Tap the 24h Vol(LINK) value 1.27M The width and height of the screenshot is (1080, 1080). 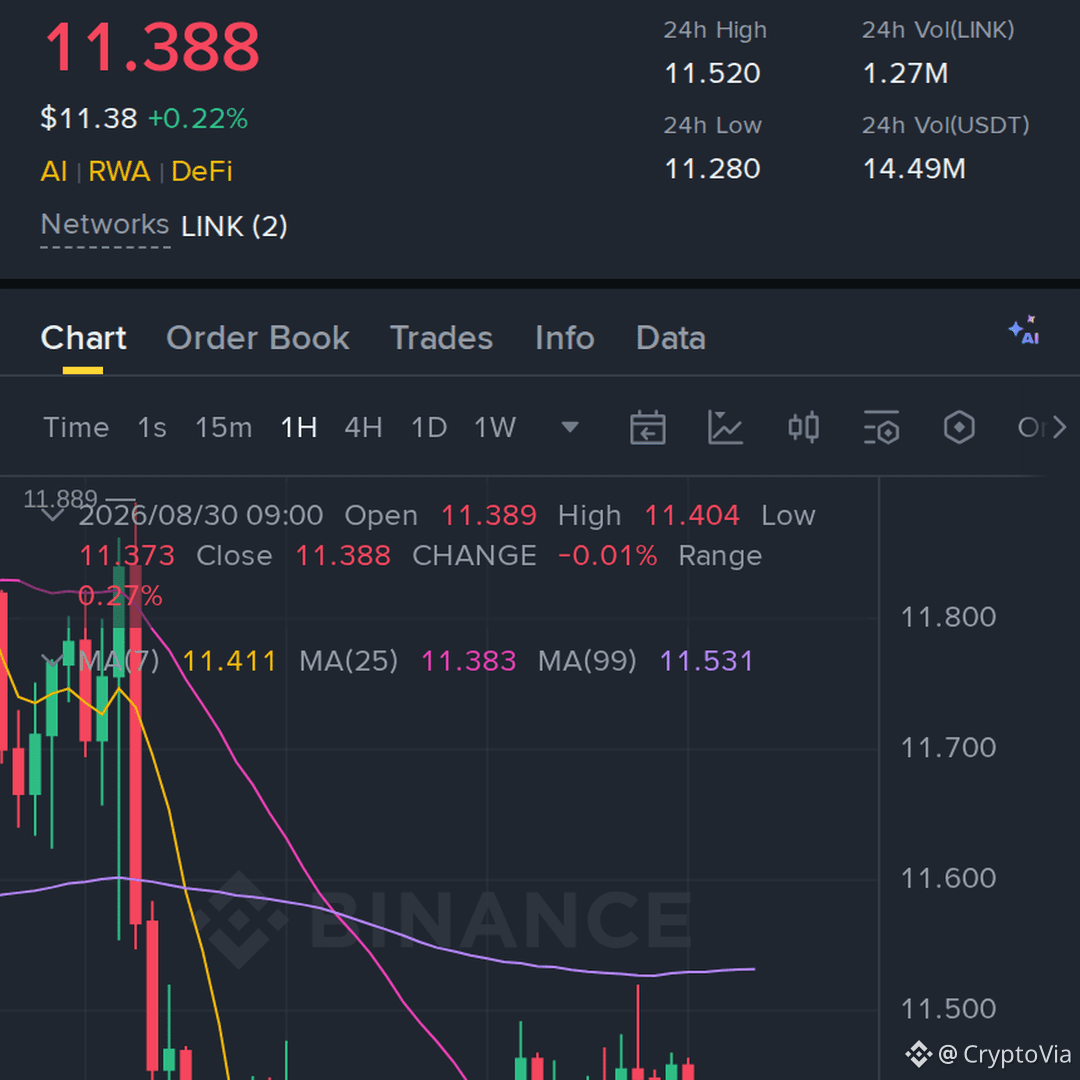pyautogui.click(x=905, y=74)
